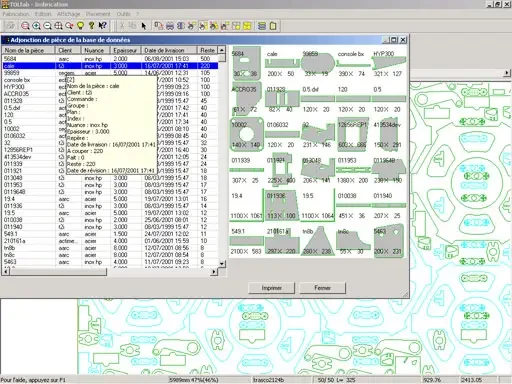Click the zoom-all crosshair magnifier icon
512x384 pixels.
point(58,26)
